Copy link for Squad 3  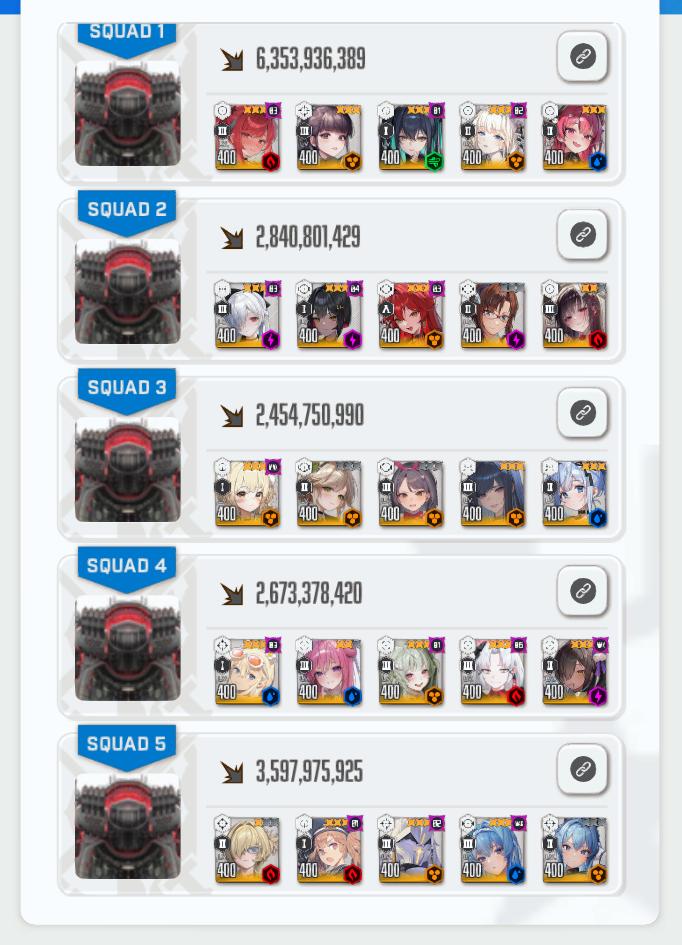point(582,413)
